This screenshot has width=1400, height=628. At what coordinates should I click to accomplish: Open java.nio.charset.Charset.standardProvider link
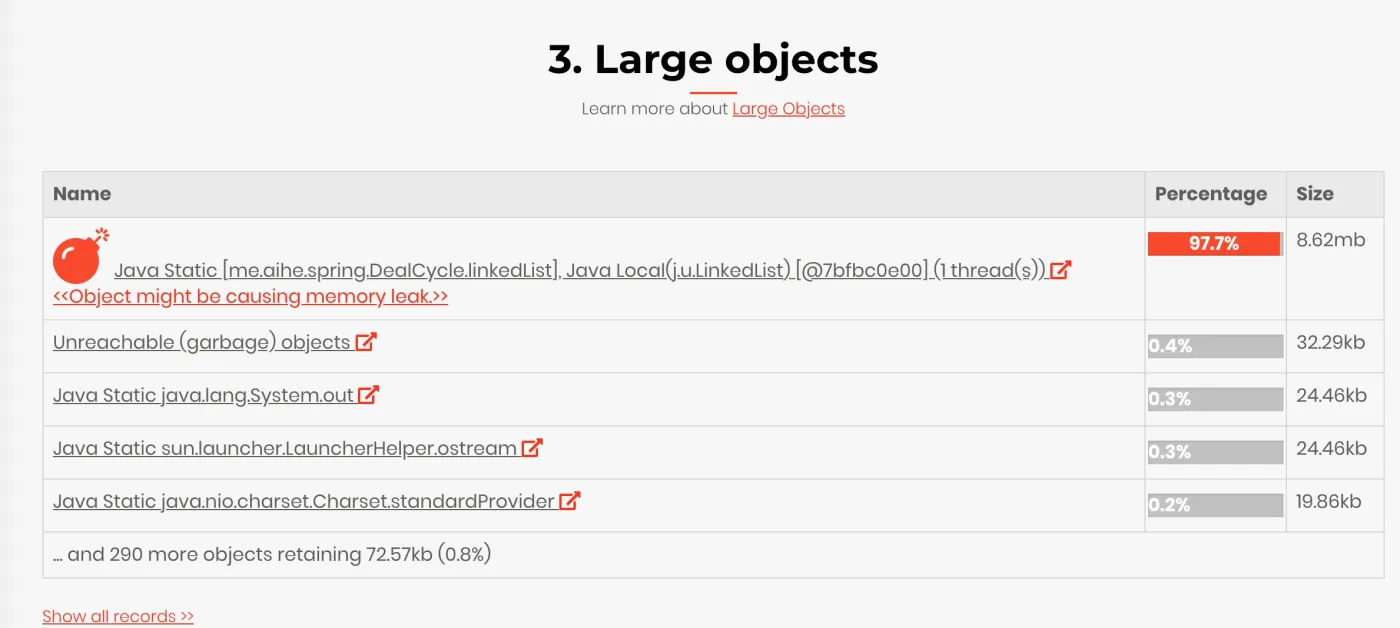pyautogui.click(x=304, y=502)
